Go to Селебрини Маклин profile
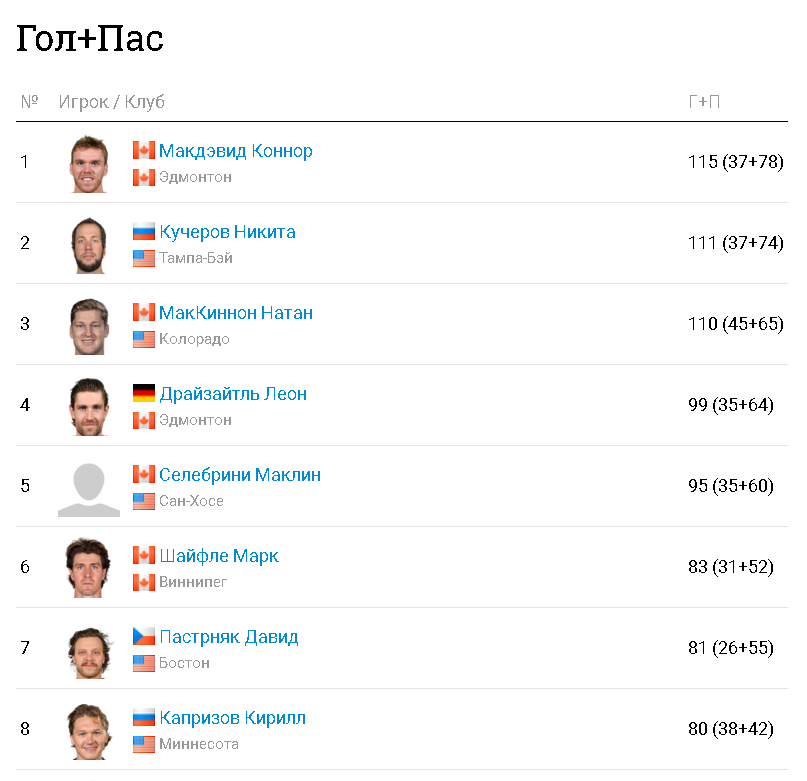 (239, 475)
